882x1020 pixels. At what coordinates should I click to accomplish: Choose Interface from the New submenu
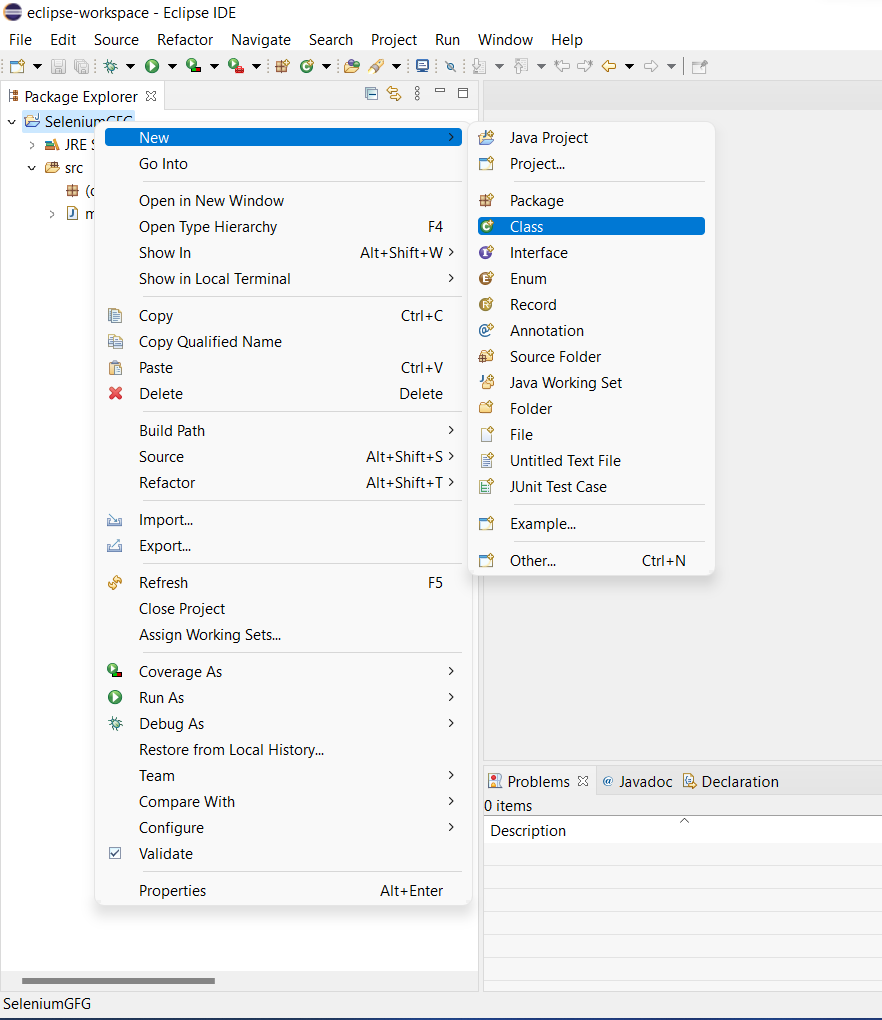(x=591, y=252)
